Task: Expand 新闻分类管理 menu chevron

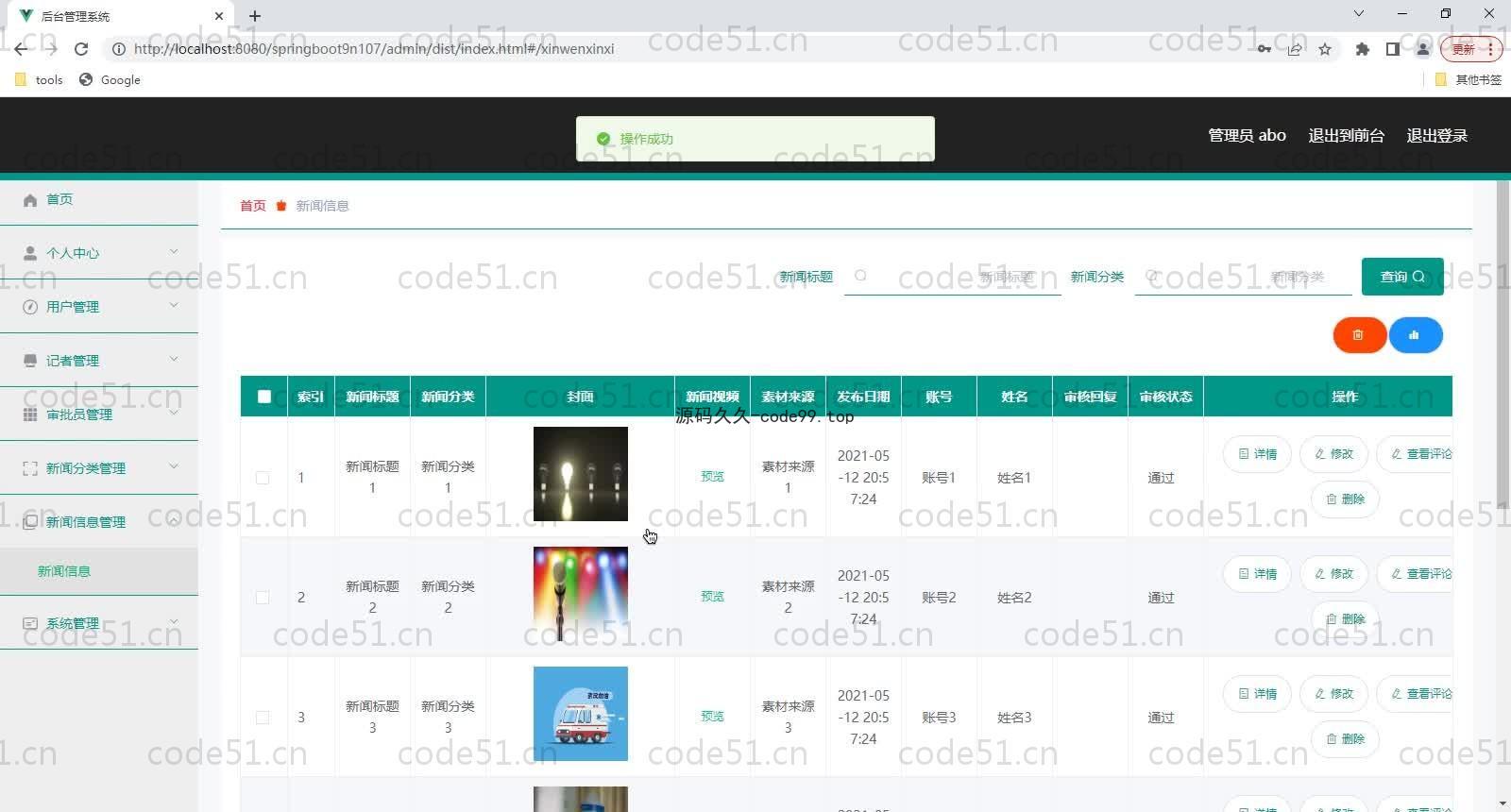Action: point(174,466)
